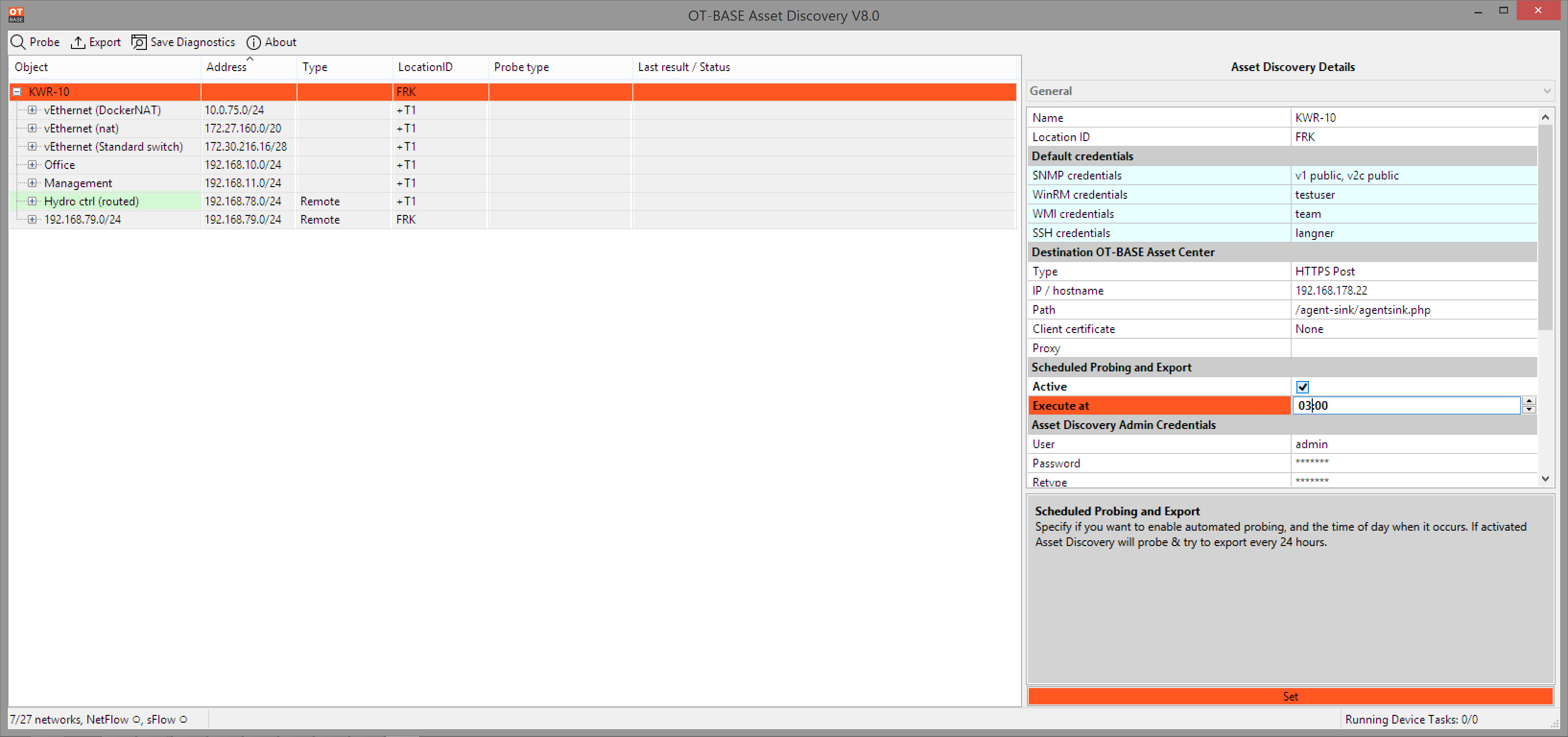The width and height of the screenshot is (1568, 737).
Task: Sort by the Object column header
Action: [x=105, y=67]
